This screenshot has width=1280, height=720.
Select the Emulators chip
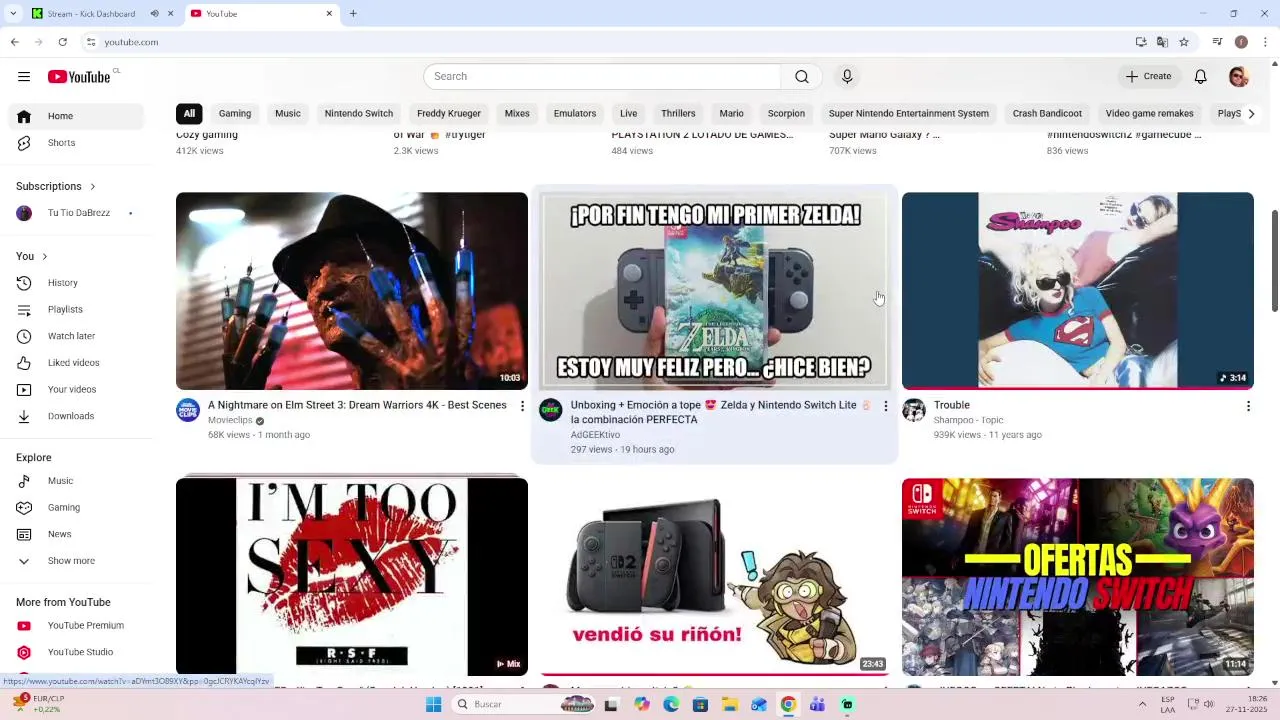(x=575, y=114)
